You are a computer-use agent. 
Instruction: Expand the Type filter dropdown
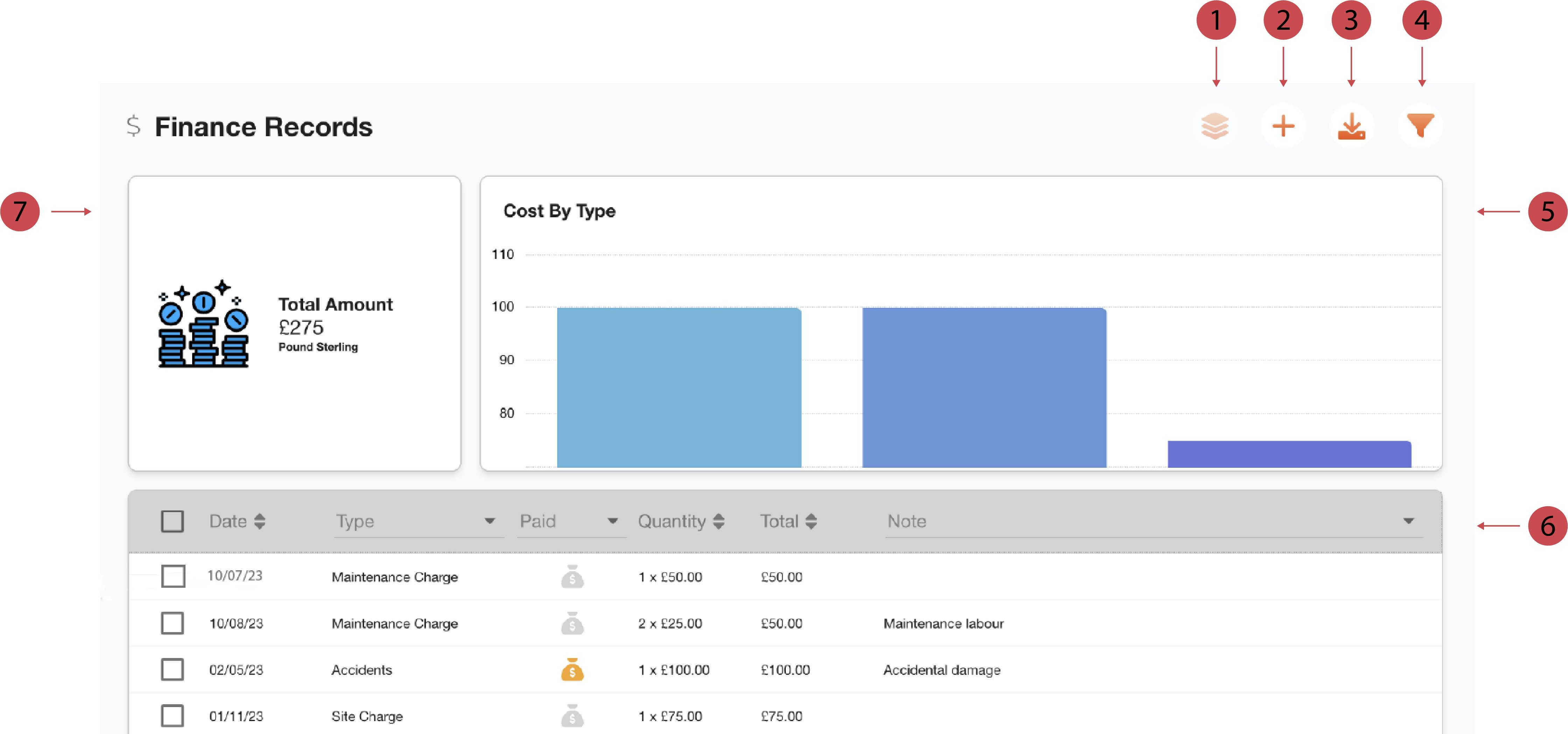(x=489, y=521)
